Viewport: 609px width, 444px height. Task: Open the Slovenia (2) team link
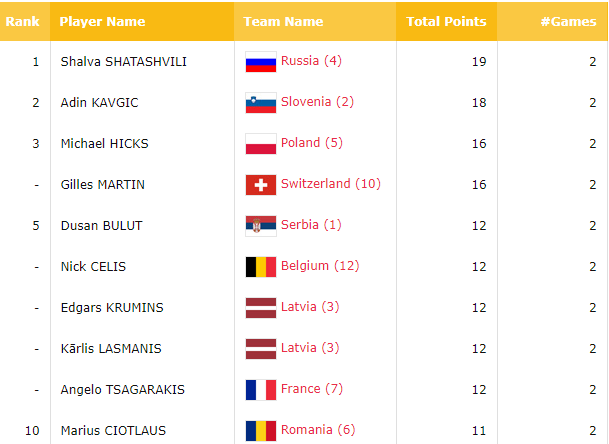point(317,102)
